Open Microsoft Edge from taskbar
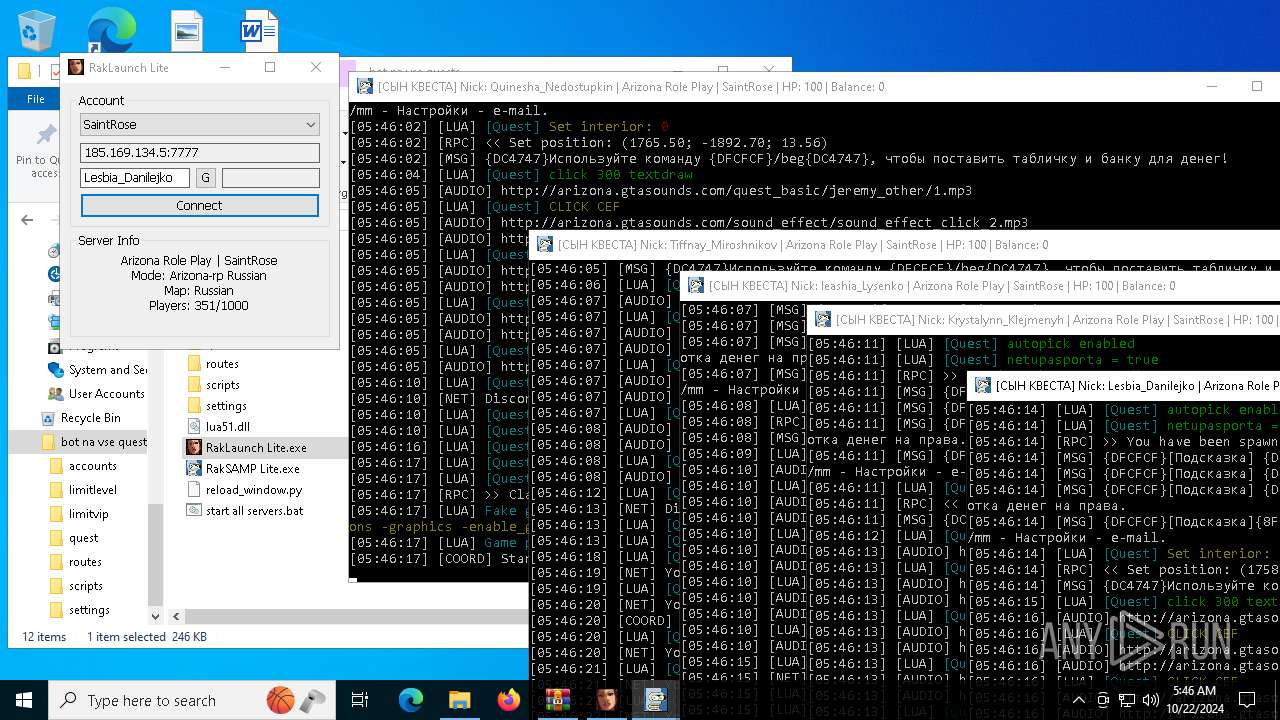Screen dimensions: 1280x720 [x=411, y=700]
